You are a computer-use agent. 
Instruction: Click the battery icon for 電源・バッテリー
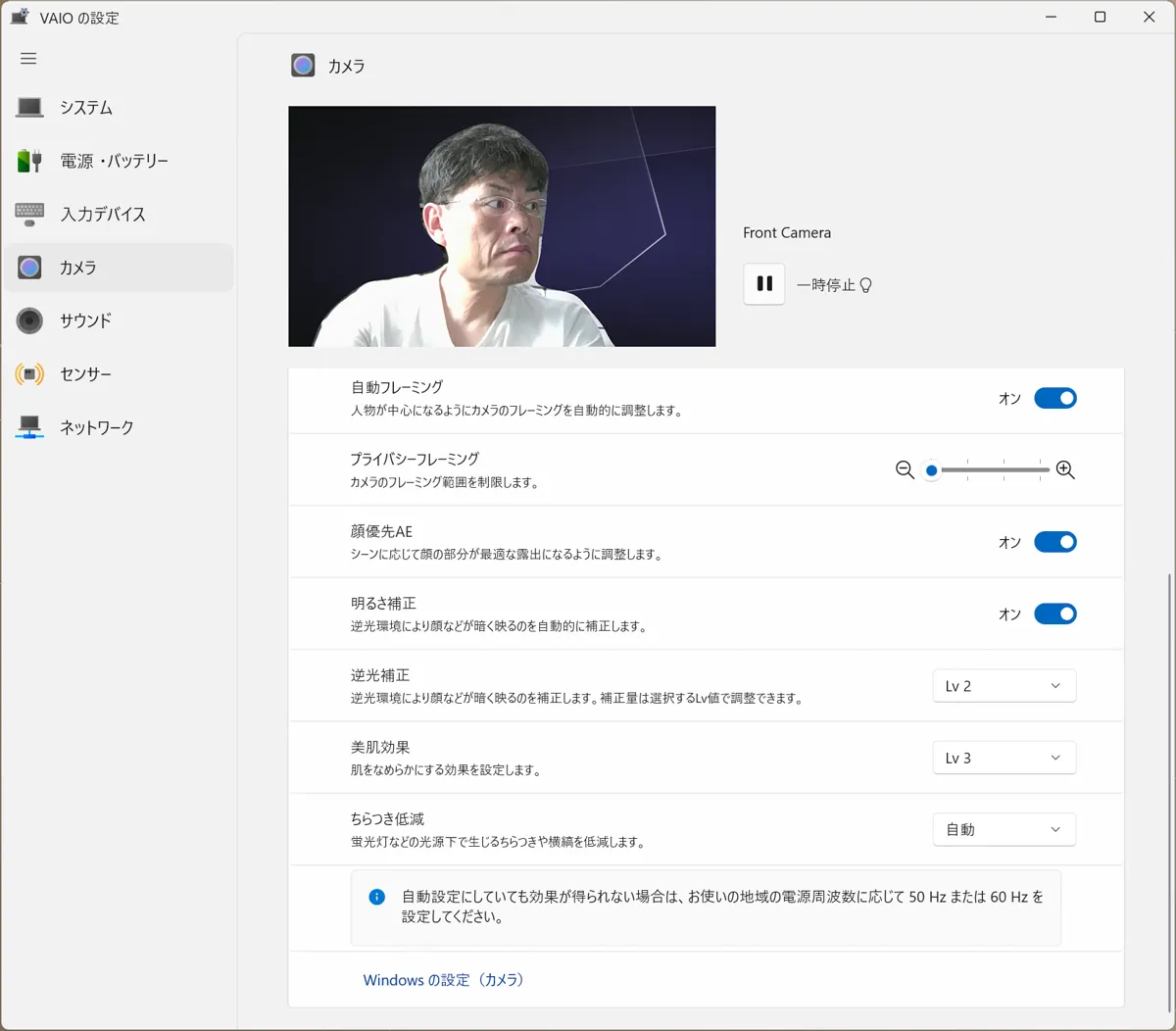click(29, 161)
